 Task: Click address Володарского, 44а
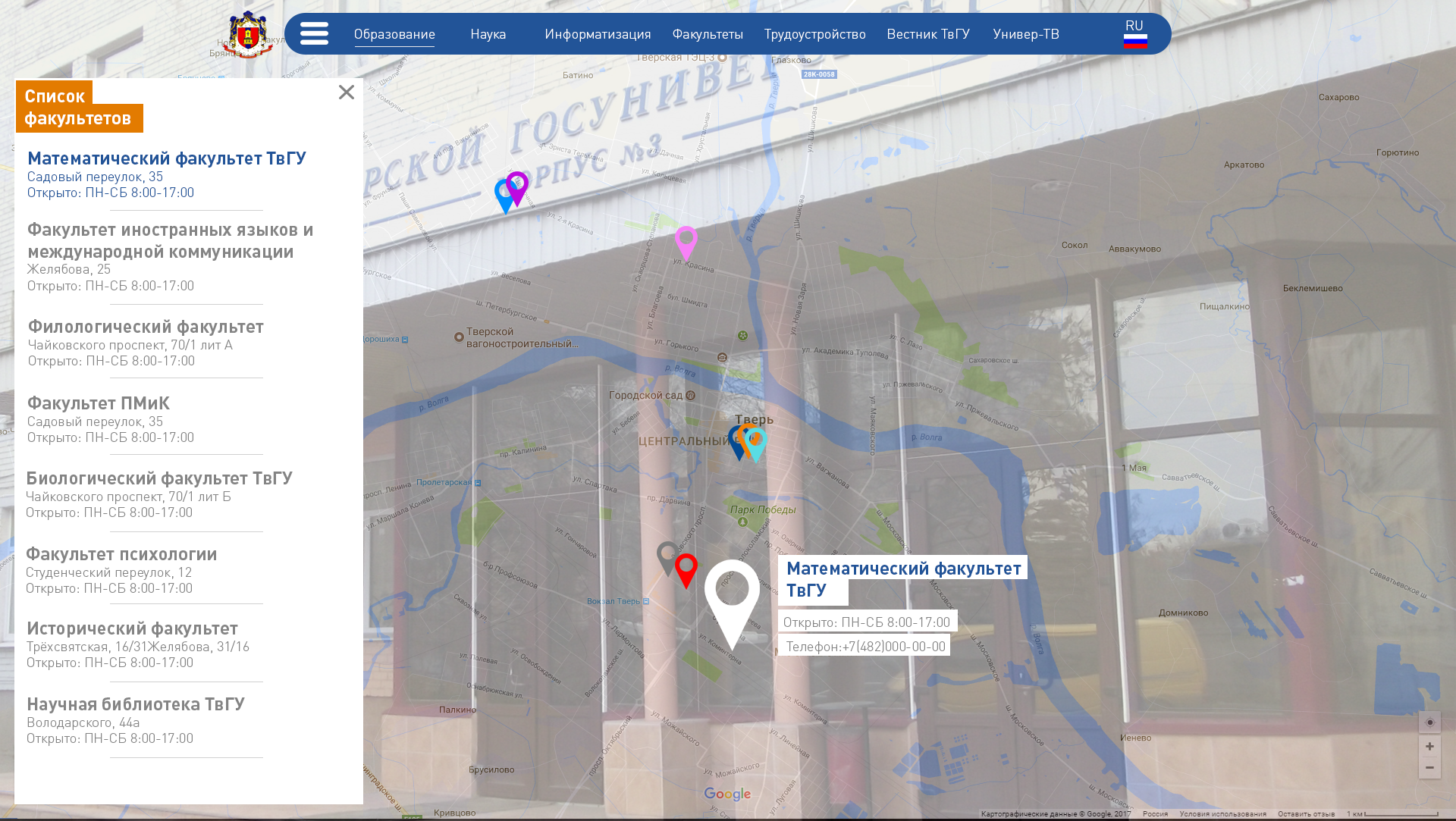[83, 722]
